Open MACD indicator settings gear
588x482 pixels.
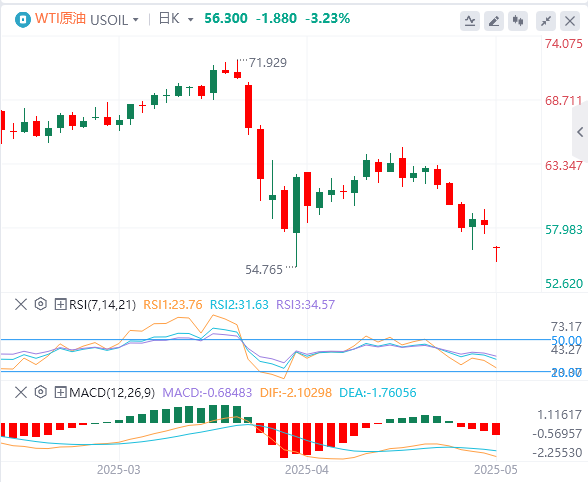[x=40, y=392]
